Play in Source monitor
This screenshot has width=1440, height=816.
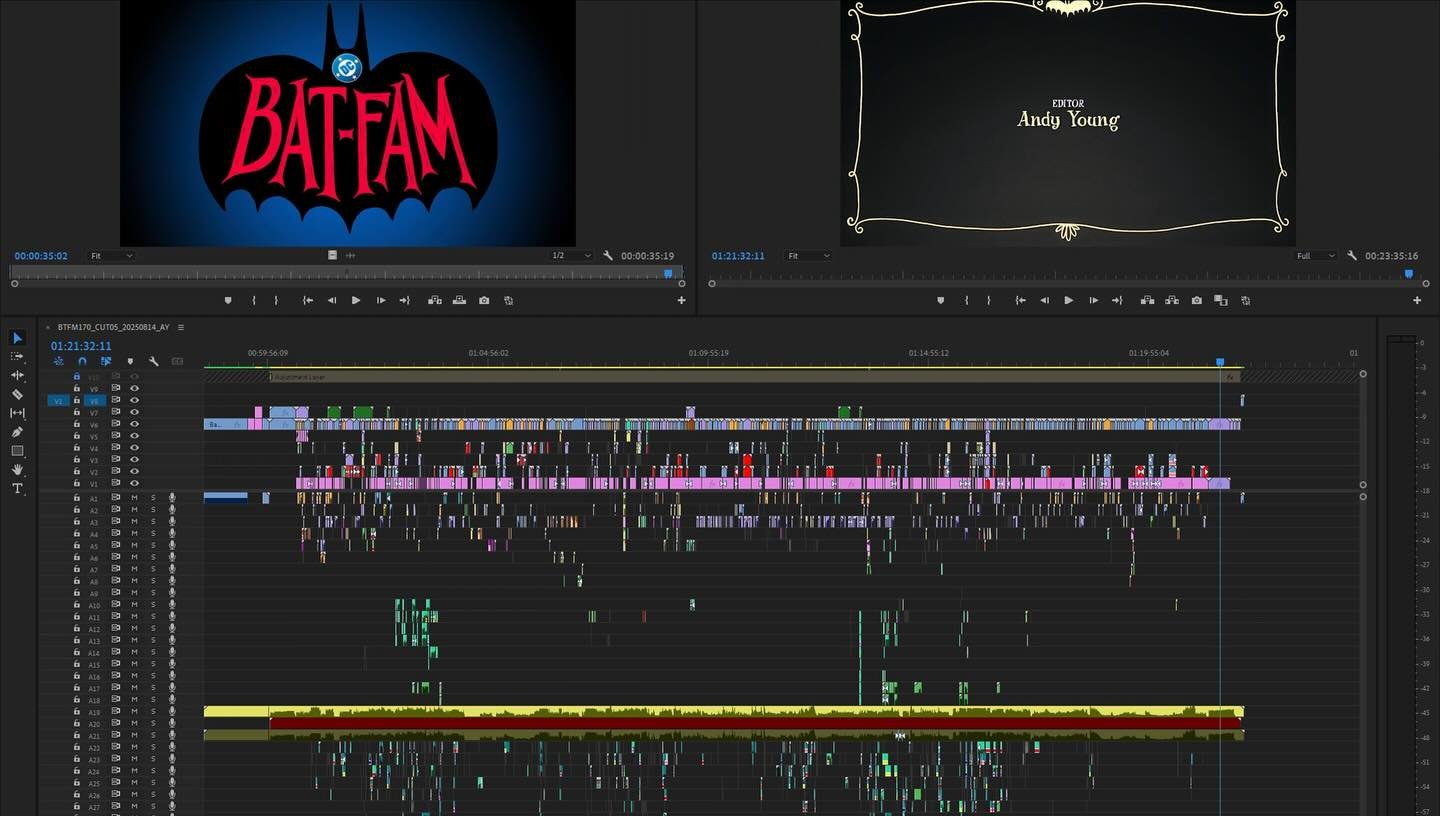(x=356, y=300)
